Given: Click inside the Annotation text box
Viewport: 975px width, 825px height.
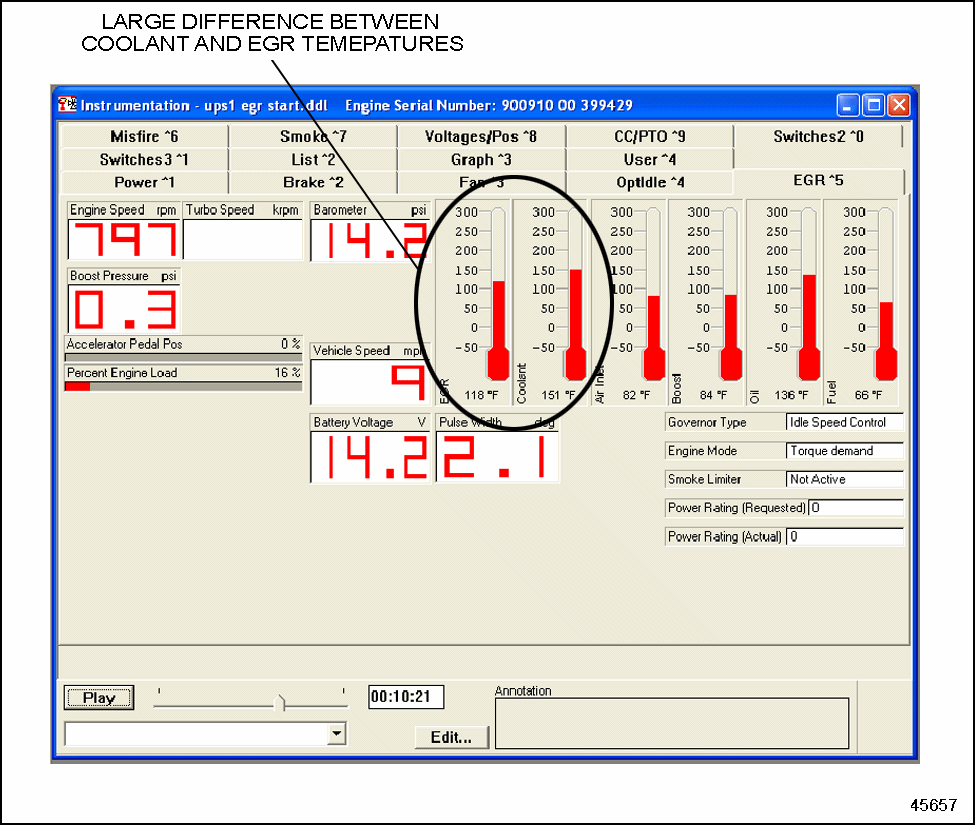Looking at the screenshot, I should click(x=672, y=722).
